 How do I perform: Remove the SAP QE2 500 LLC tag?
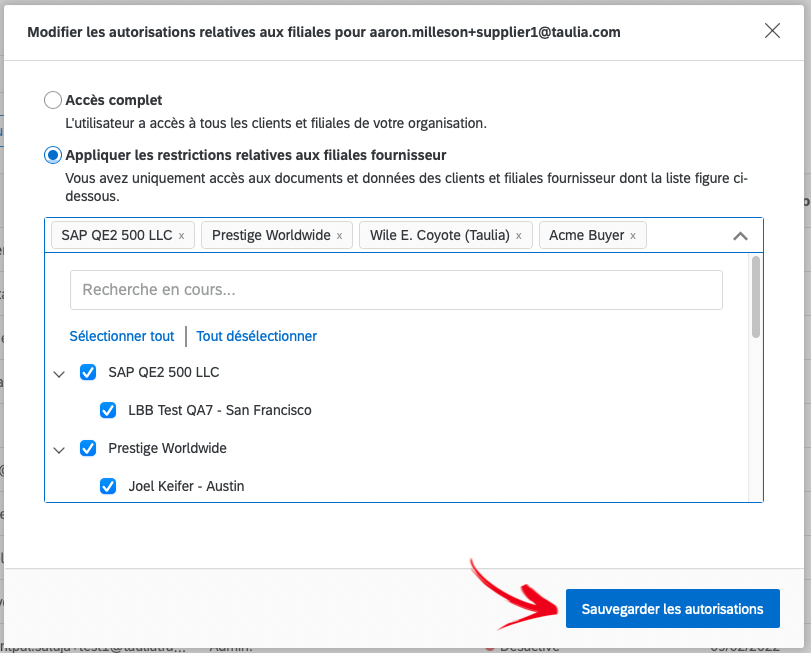181,236
